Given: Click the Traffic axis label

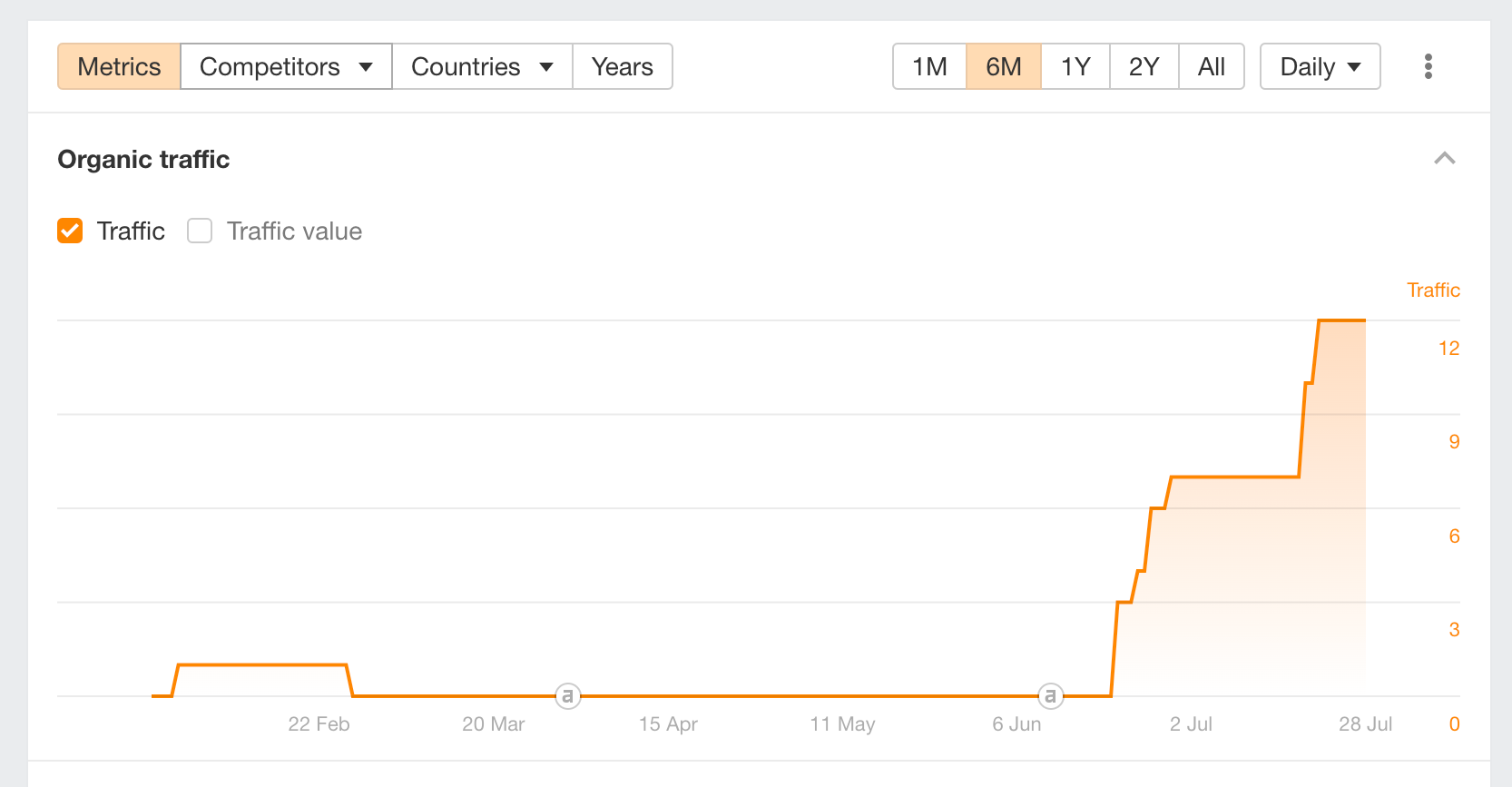Looking at the screenshot, I should click(x=1433, y=290).
